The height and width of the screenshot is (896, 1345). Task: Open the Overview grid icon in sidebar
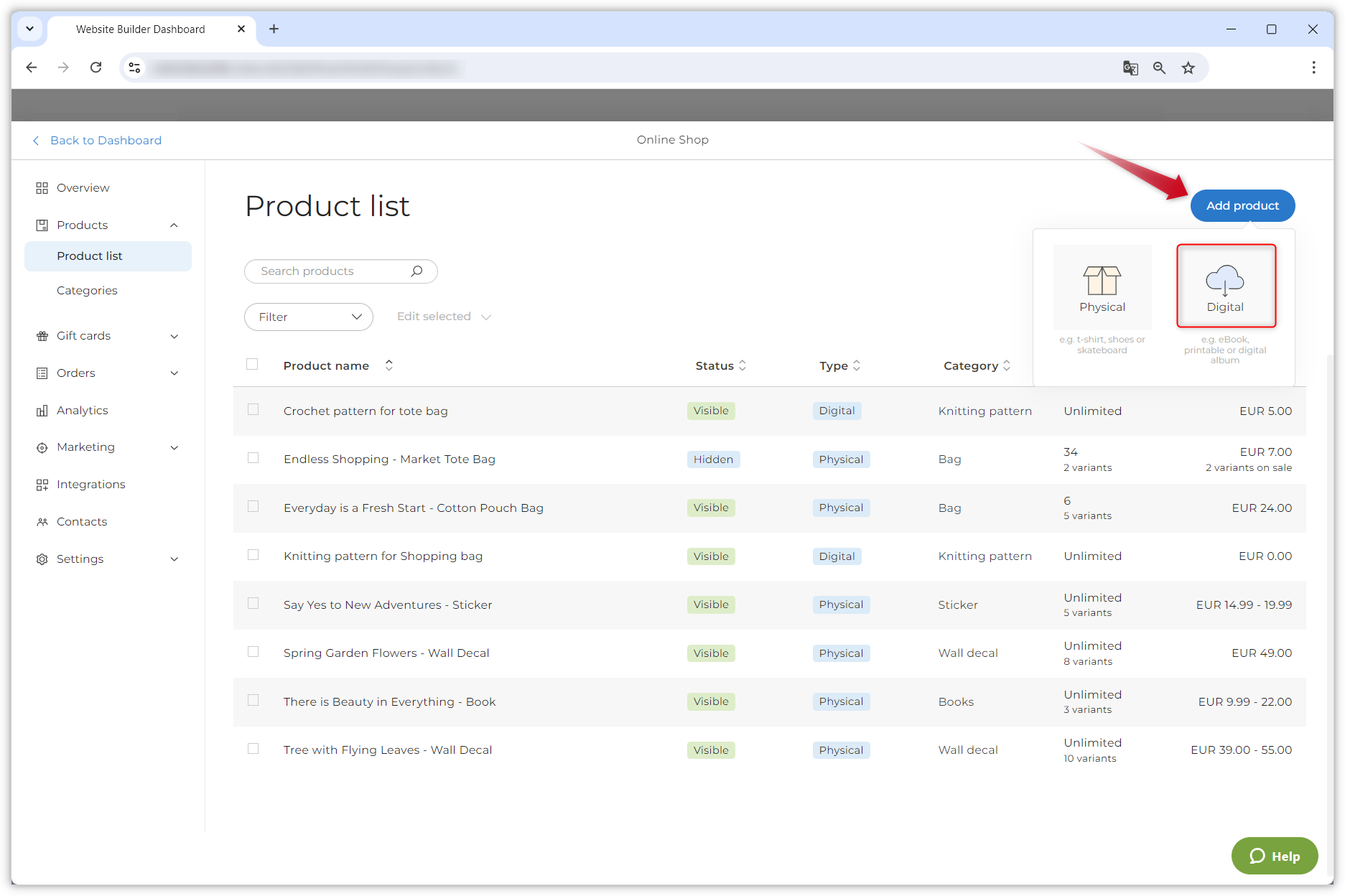tap(42, 188)
